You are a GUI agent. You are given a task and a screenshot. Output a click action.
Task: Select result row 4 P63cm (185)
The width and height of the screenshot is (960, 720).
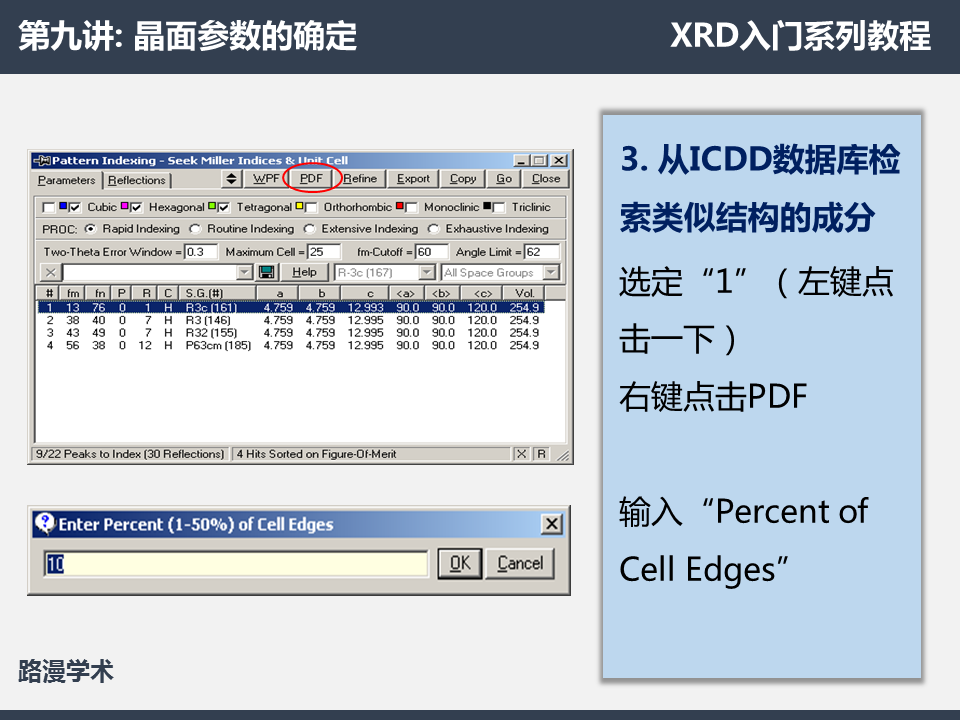pos(291,345)
